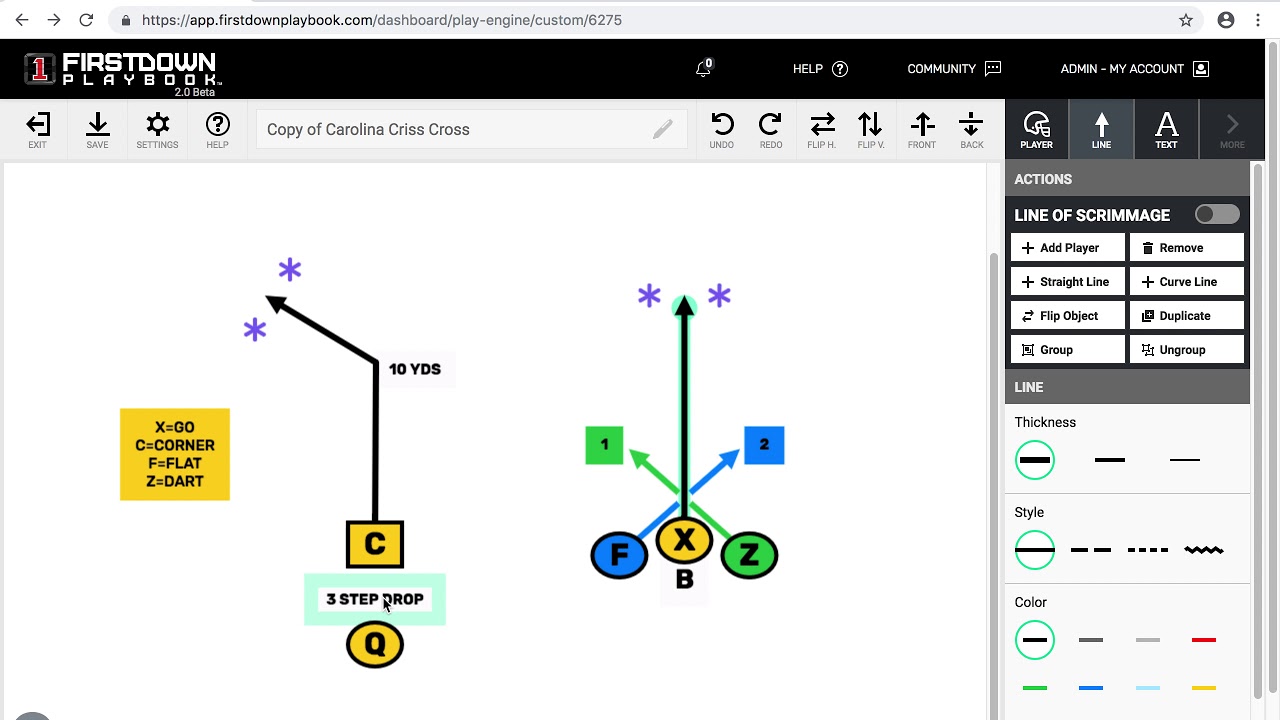Viewport: 1280px width, 720px height.
Task: Pick the green line color
Action: click(1035, 688)
